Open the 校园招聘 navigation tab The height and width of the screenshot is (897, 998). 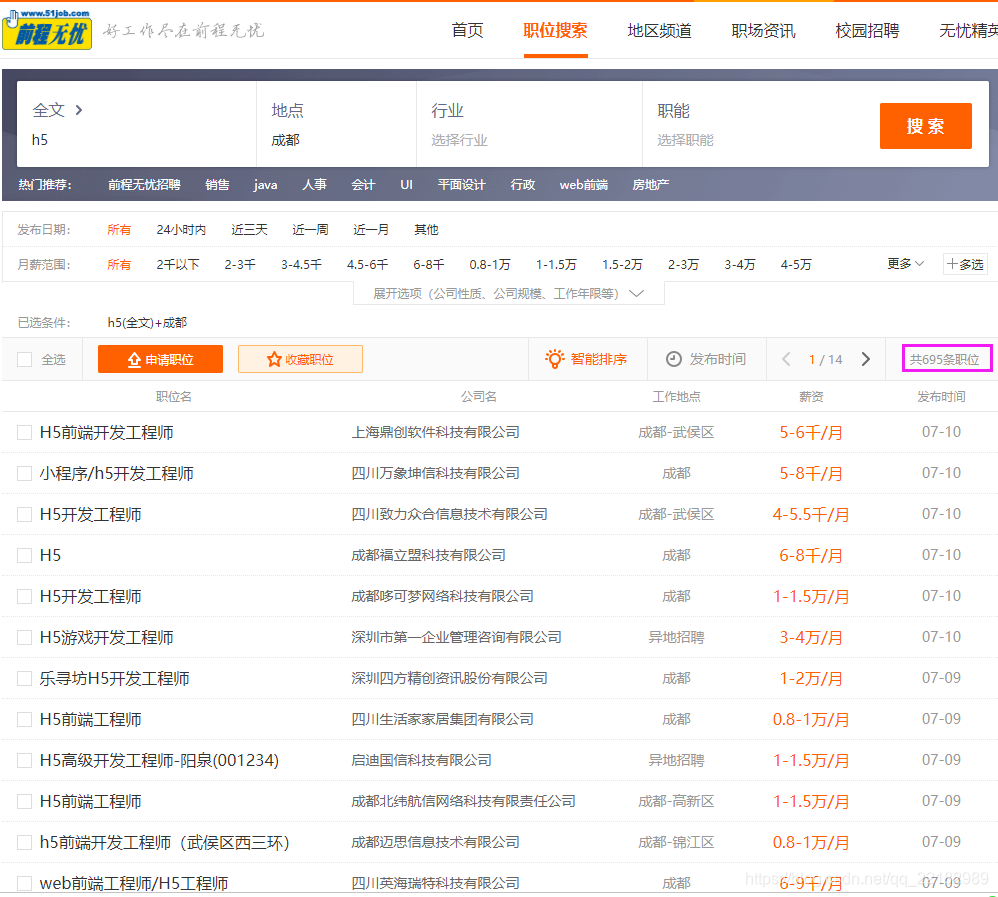coord(867,31)
